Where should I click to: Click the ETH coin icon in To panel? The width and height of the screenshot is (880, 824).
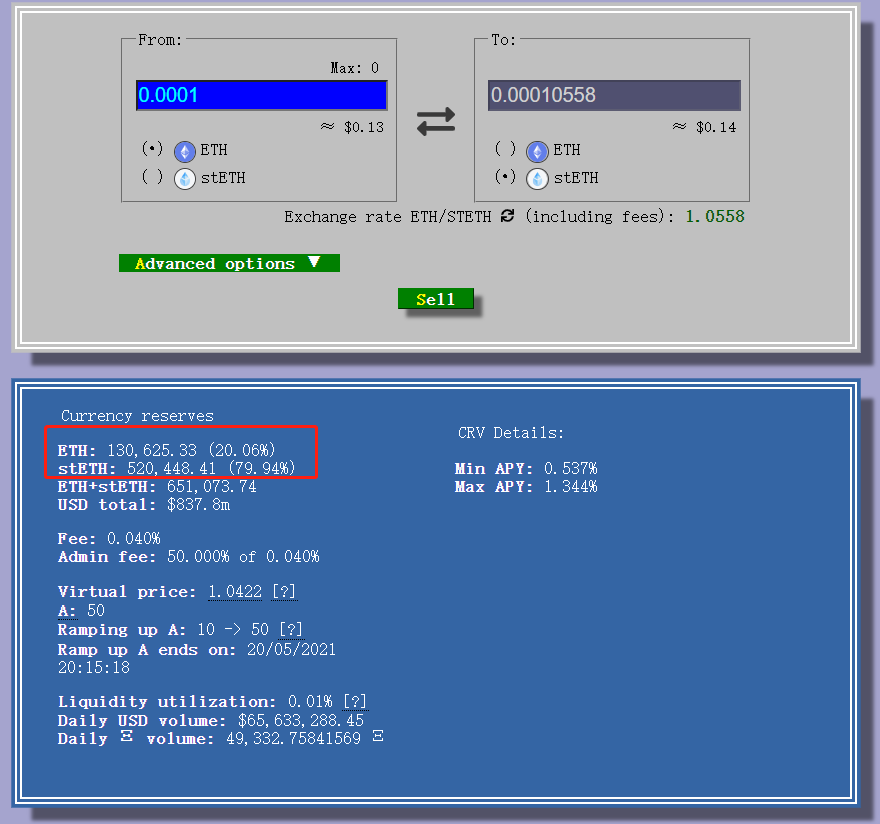click(x=537, y=151)
